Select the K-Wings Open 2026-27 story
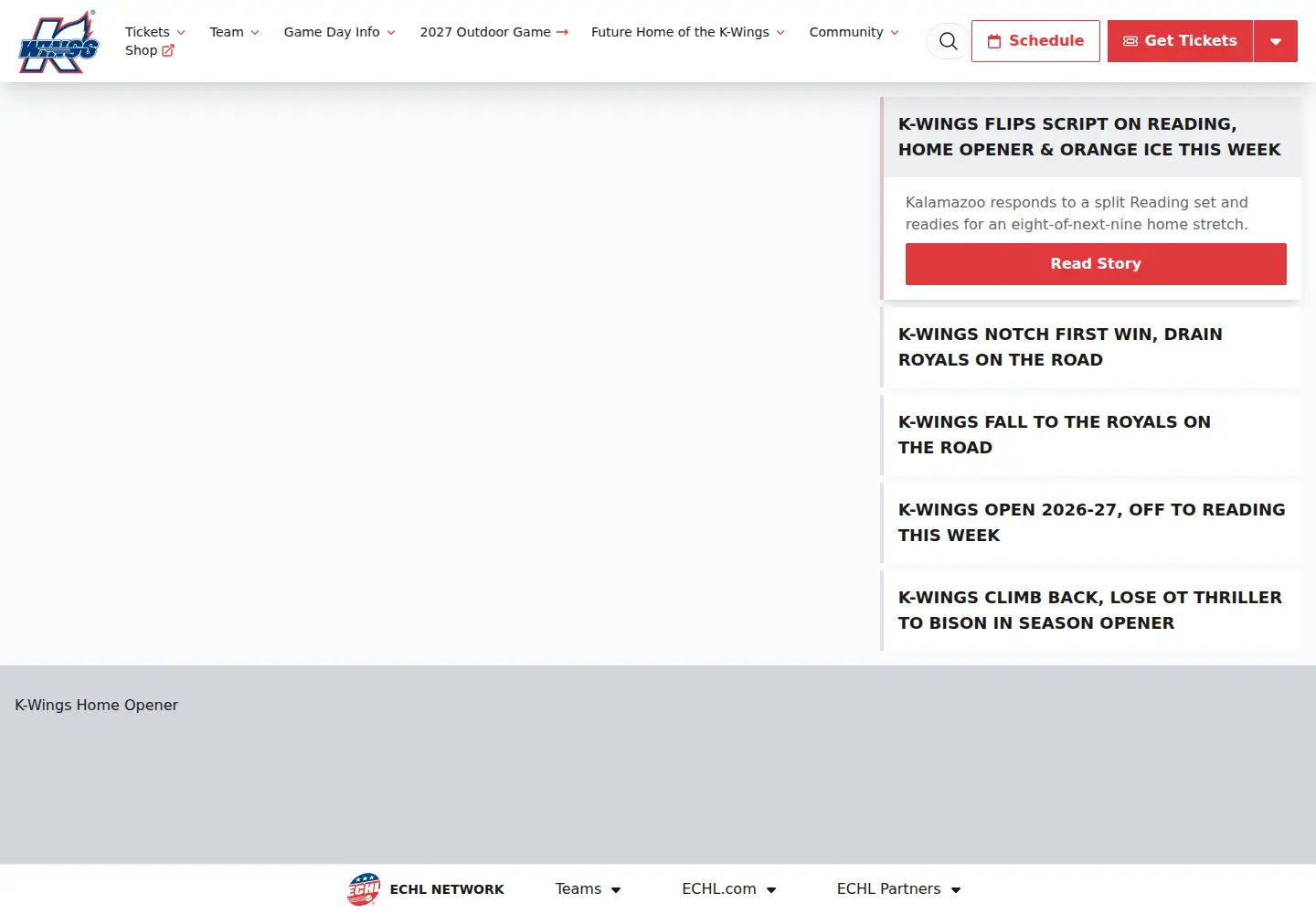The width and height of the screenshot is (1316, 914). (x=1091, y=523)
